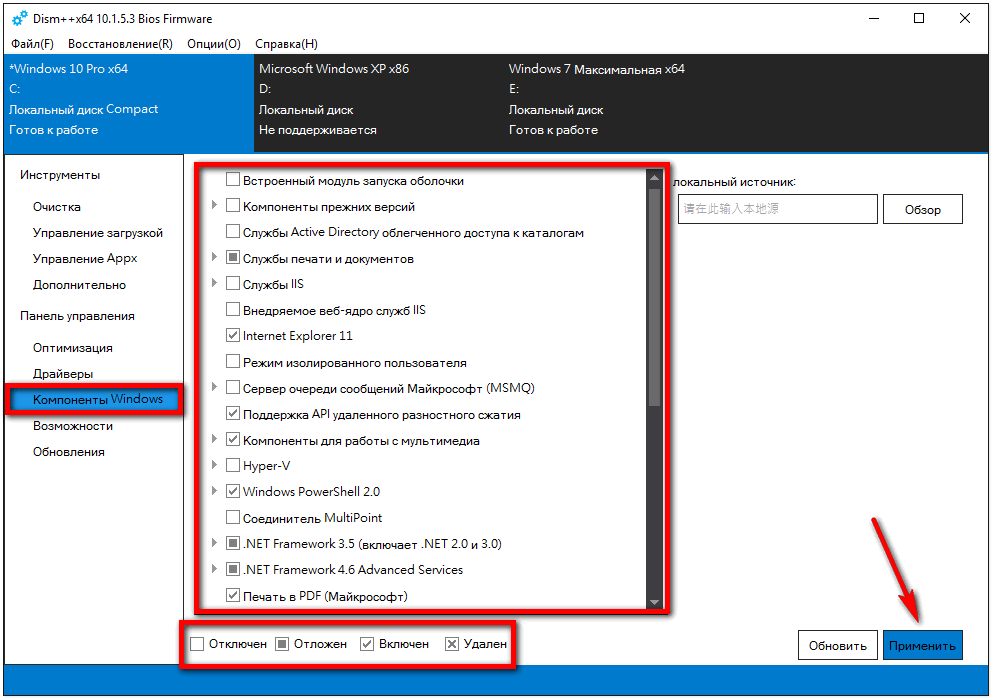Open the Оптимизация section
The image size is (993, 700).
[73, 348]
